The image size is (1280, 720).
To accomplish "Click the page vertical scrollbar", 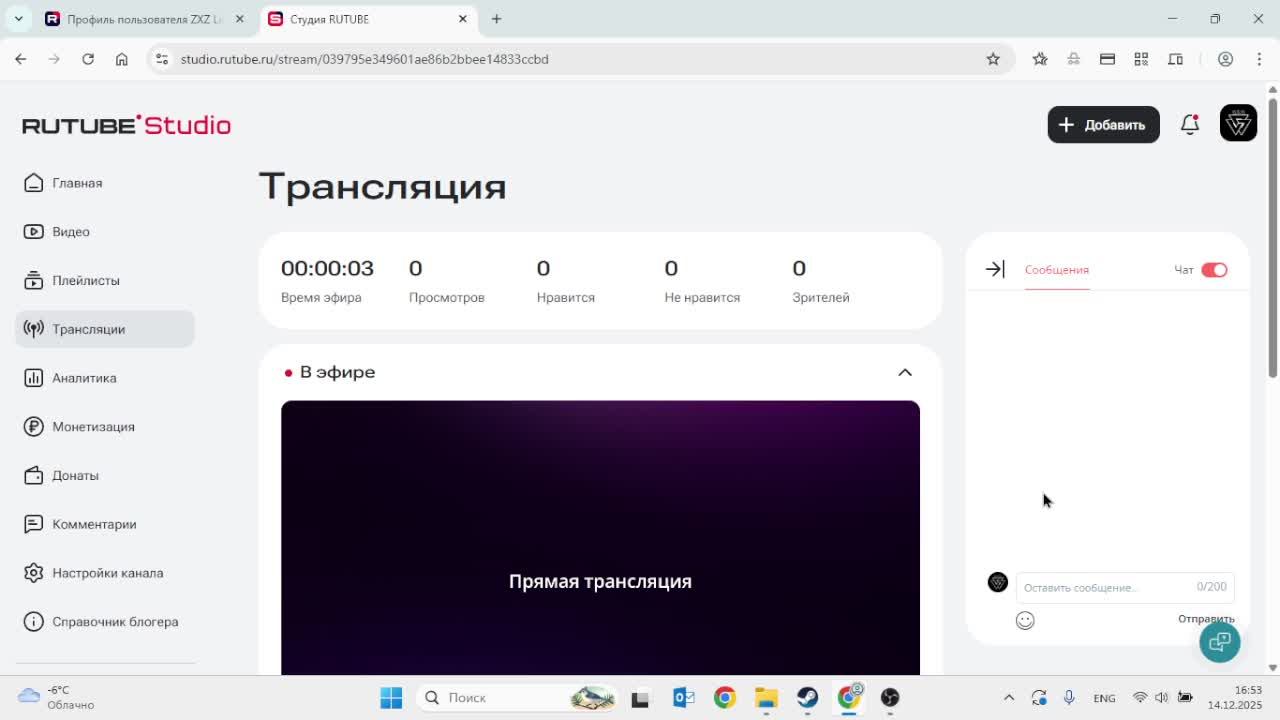I will (x=1273, y=238).
